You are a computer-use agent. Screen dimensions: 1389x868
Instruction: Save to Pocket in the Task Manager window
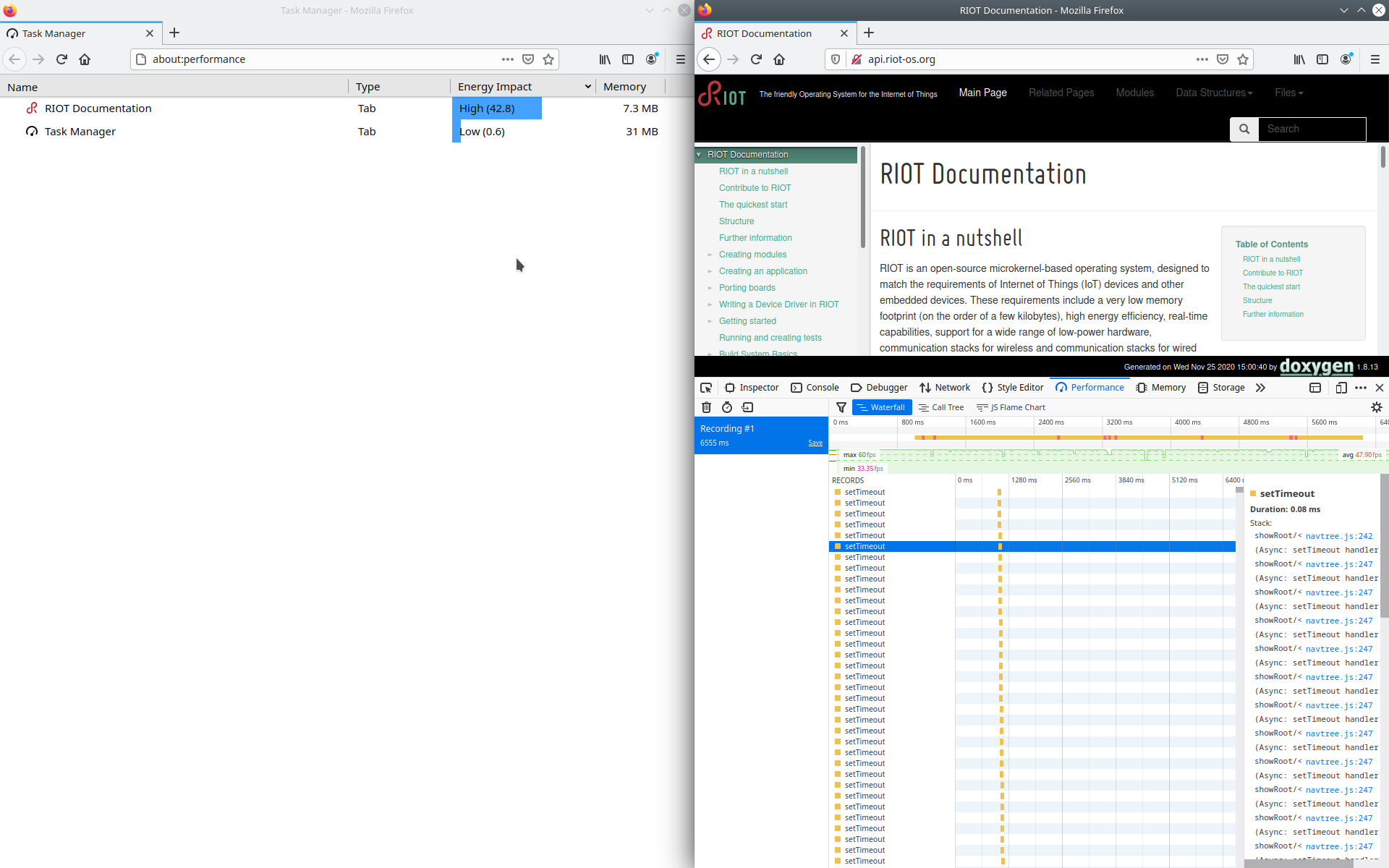528,59
